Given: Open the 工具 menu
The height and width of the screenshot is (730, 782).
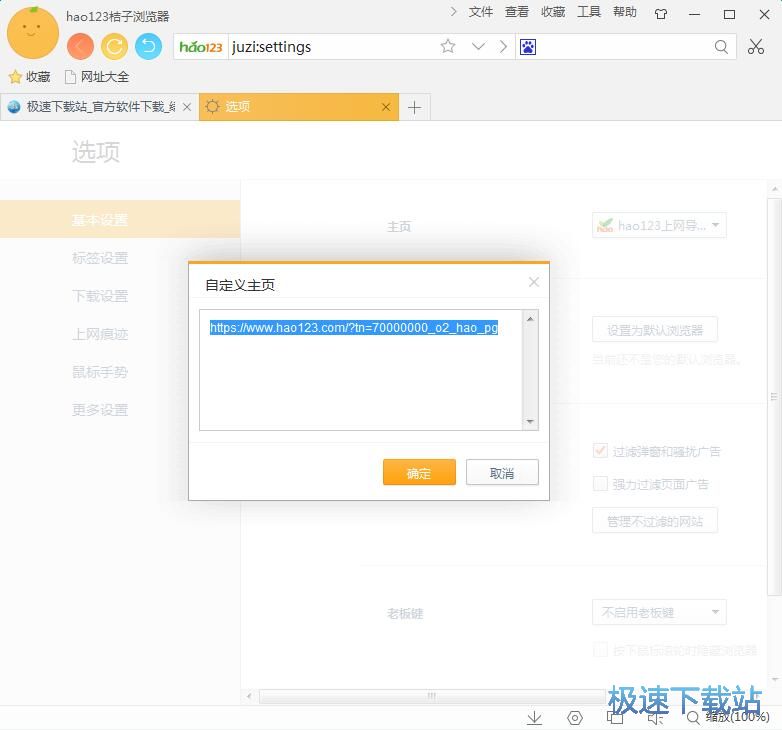Looking at the screenshot, I should tap(589, 12).
